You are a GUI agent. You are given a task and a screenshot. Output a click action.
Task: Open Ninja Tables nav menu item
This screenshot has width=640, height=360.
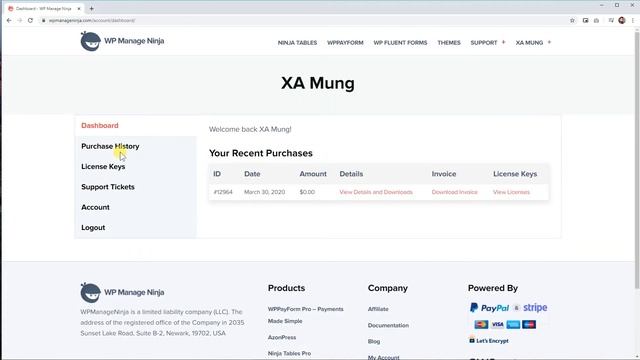pos(297,42)
